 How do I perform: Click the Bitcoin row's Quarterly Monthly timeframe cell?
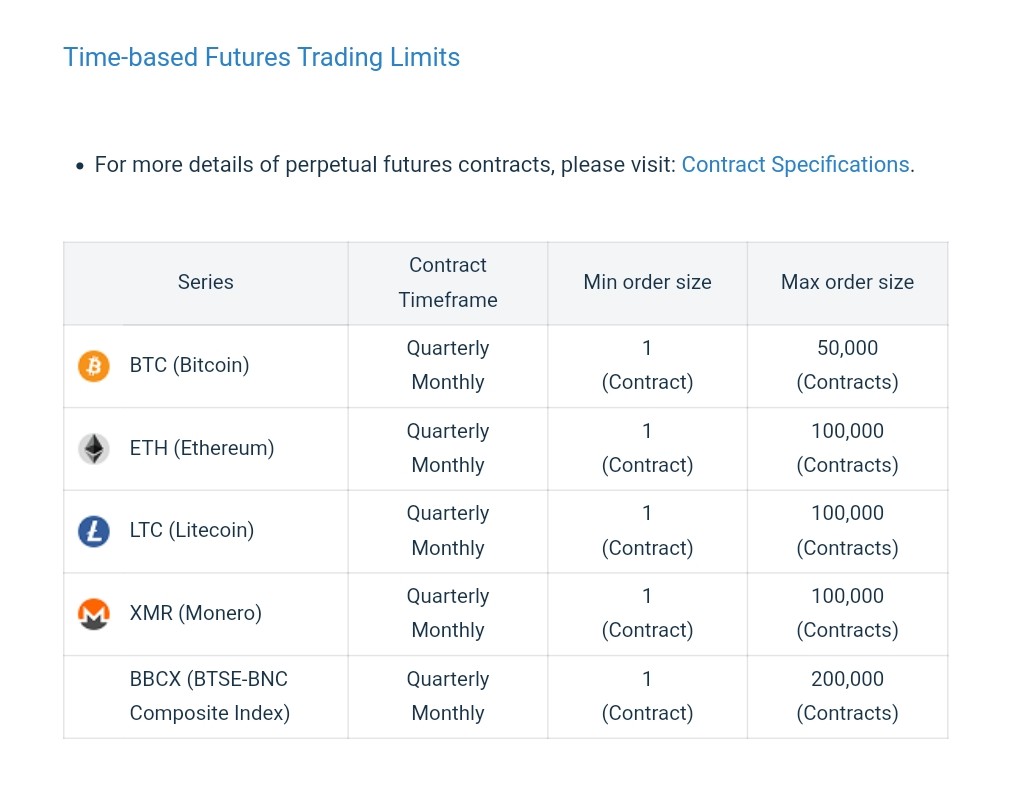coord(447,366)
